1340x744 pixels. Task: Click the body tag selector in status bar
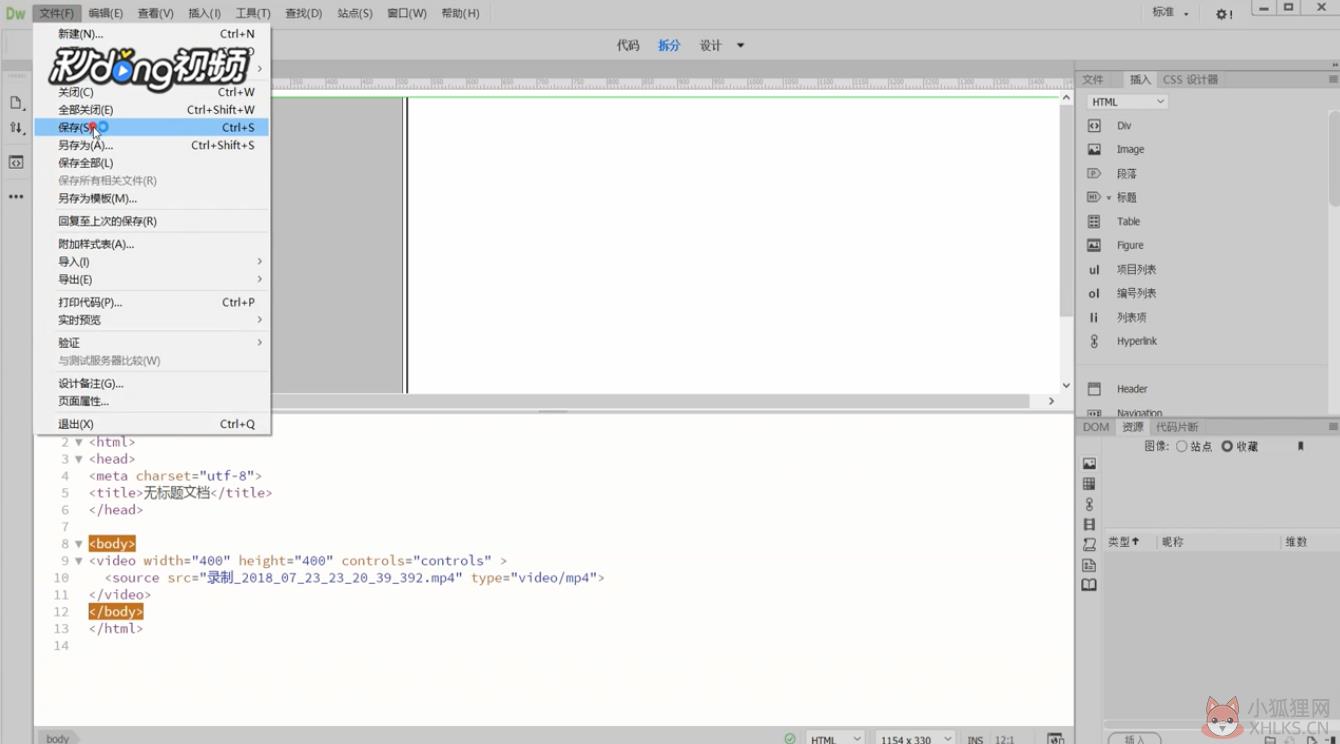click(x=58, y=738)
